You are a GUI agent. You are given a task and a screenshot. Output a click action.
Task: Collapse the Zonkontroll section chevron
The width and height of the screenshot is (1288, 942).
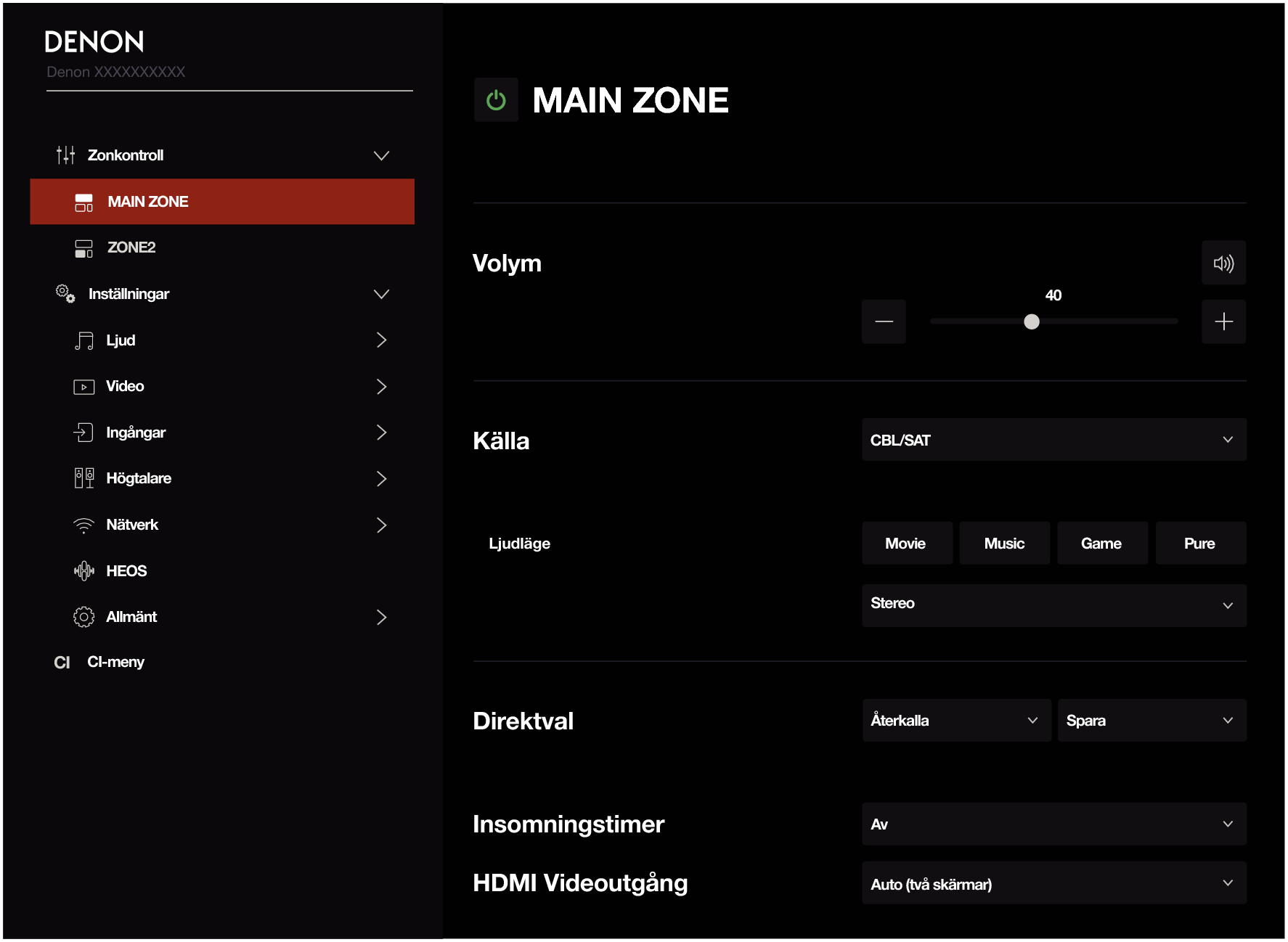coord(381,155)
